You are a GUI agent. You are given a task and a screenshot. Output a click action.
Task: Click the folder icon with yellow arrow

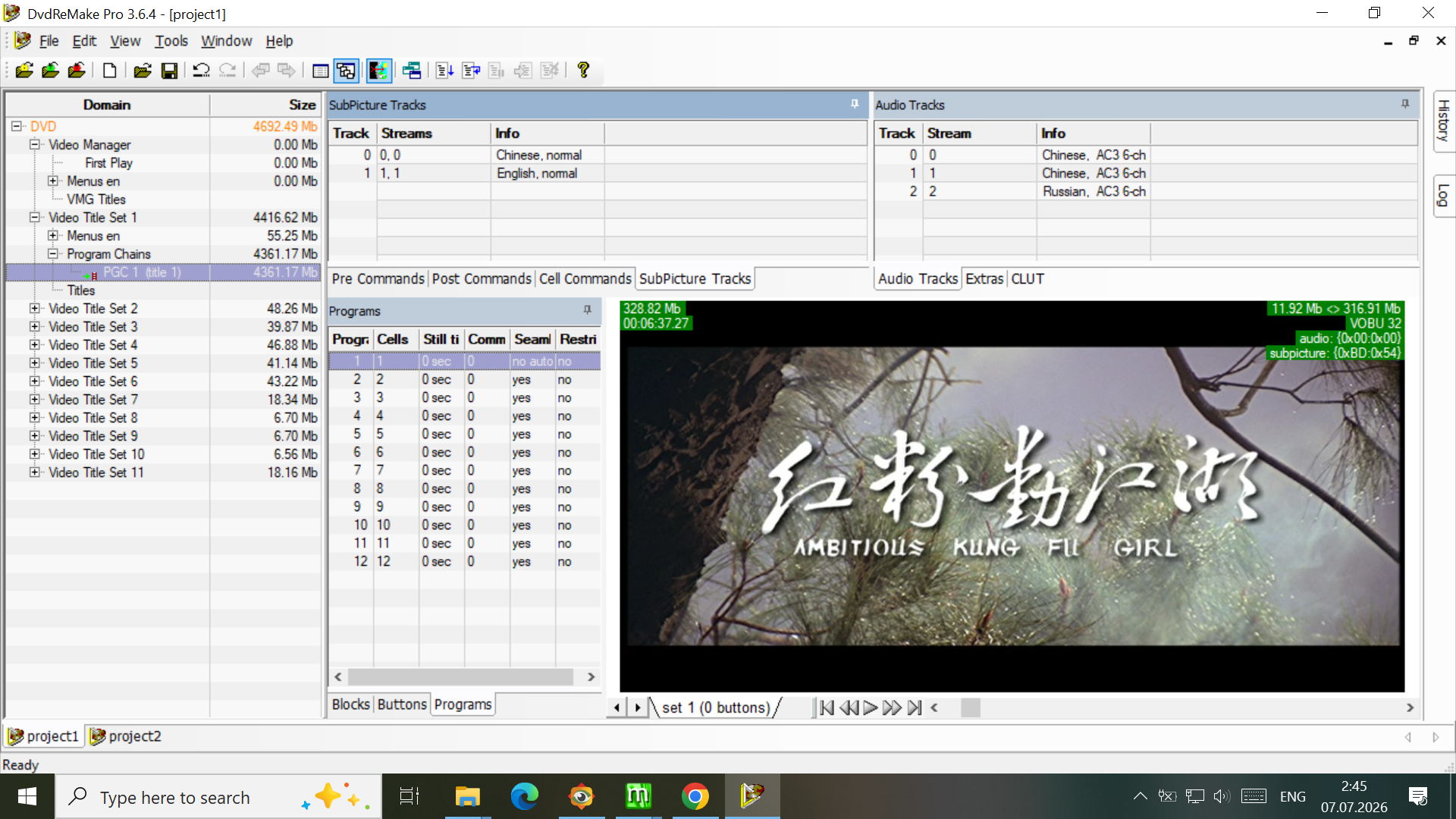(24, 71)
